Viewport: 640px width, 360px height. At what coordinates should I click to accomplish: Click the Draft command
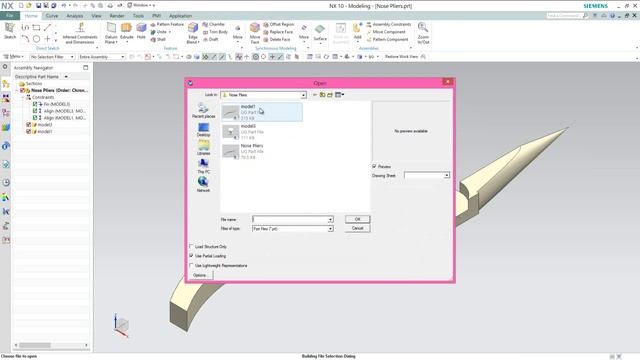[x=211, y=40]
